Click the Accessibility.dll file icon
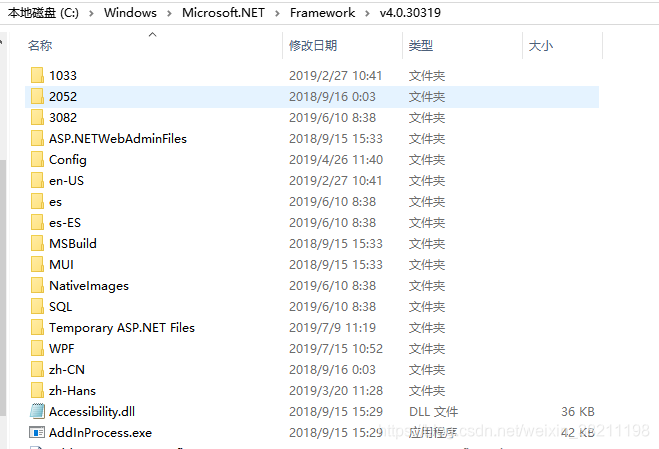 [37, 412]
